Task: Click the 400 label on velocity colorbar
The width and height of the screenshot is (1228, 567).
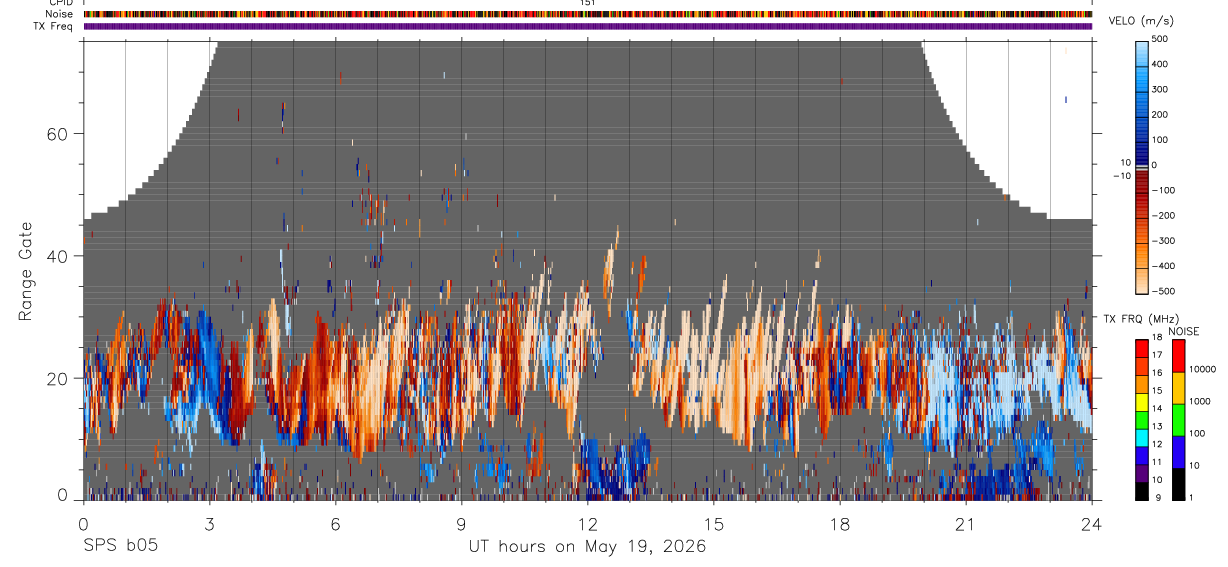Action: tap(1162, 64)
